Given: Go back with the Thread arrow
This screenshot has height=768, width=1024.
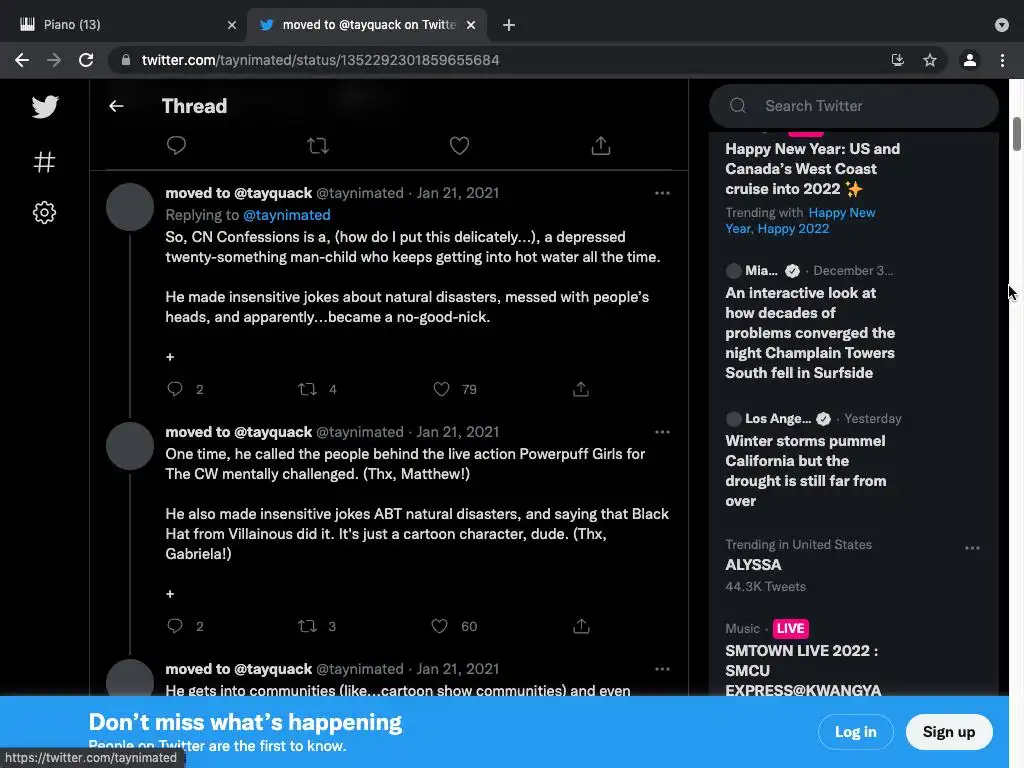Looking at the screenshot, I should click(116, 106).
